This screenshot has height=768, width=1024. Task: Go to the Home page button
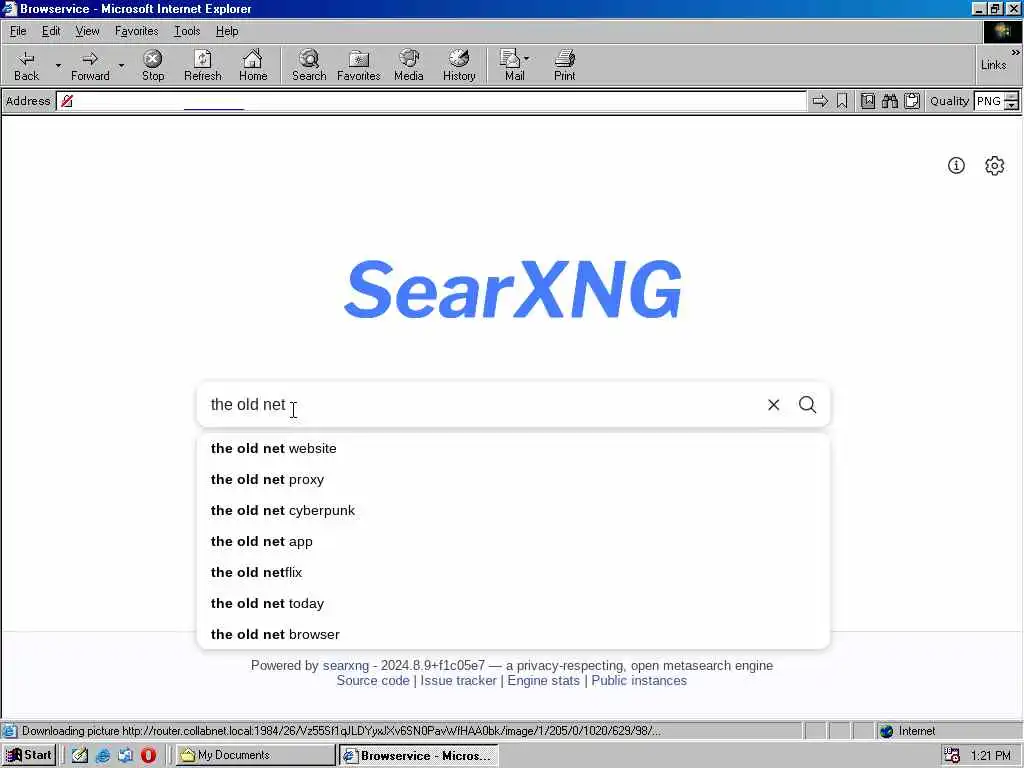253,65
